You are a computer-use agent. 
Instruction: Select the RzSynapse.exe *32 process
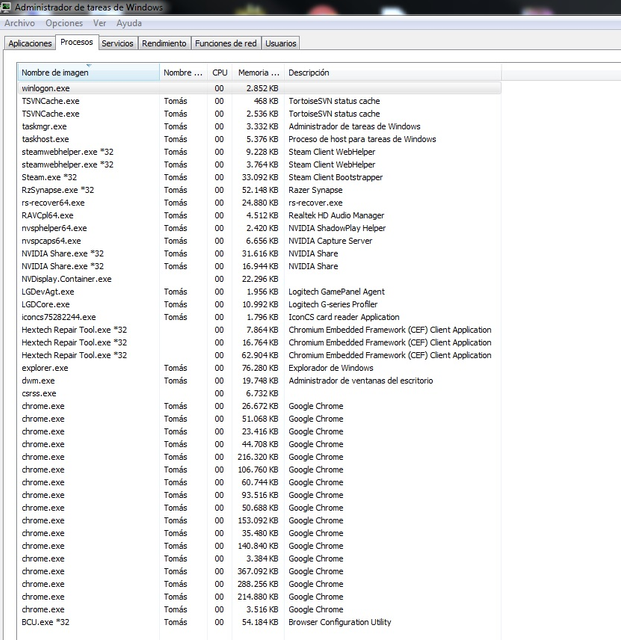pos(260,190)
